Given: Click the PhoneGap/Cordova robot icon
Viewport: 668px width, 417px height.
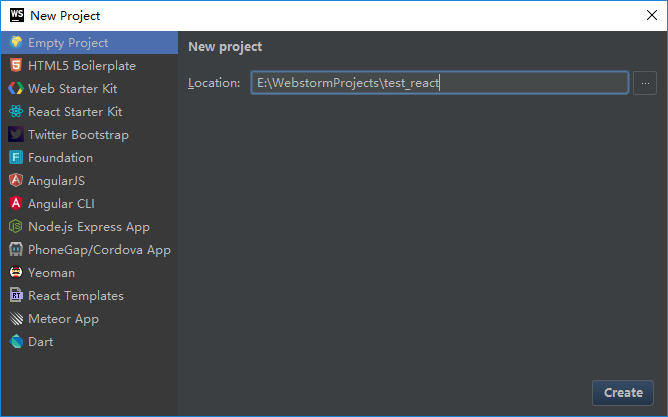Looking at the screenshot, I should click(x=16, y=250).
